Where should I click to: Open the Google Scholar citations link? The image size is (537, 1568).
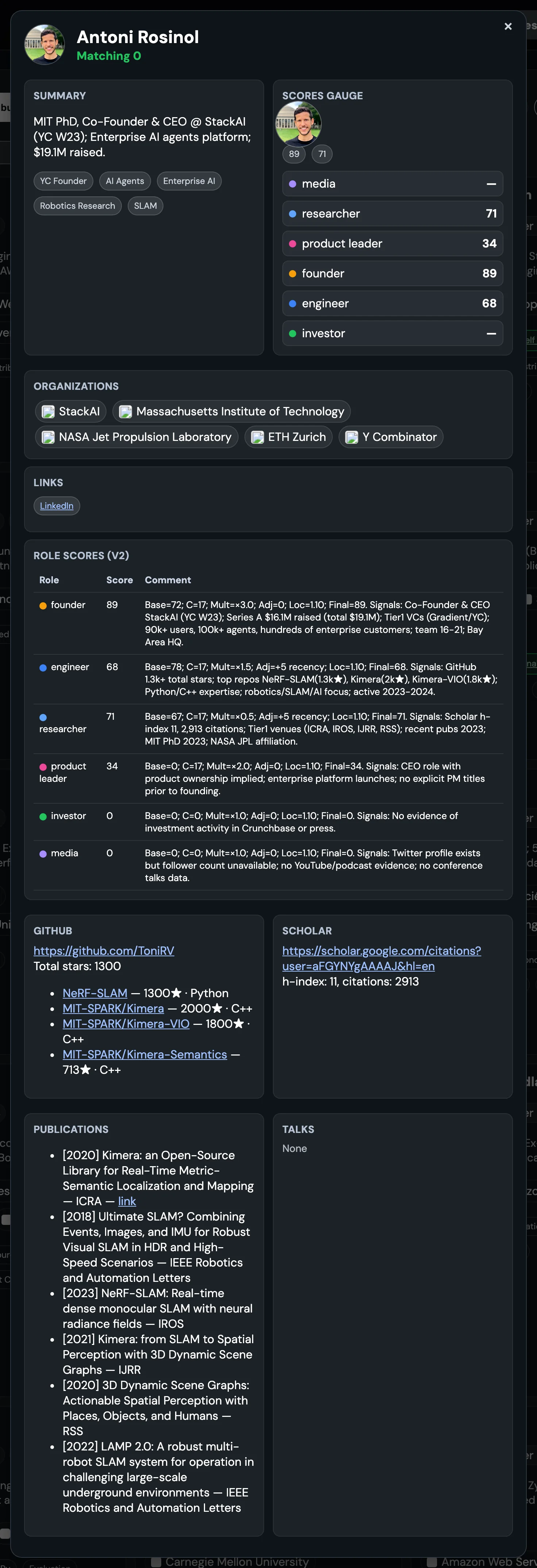381,959
